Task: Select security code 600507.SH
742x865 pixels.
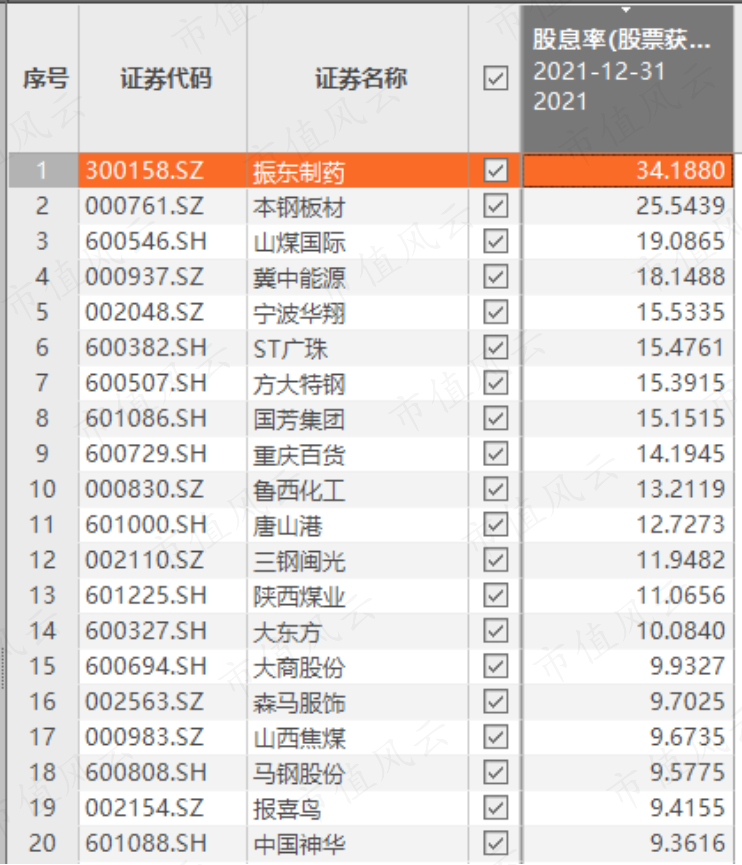Action: (x=146, y=383)
